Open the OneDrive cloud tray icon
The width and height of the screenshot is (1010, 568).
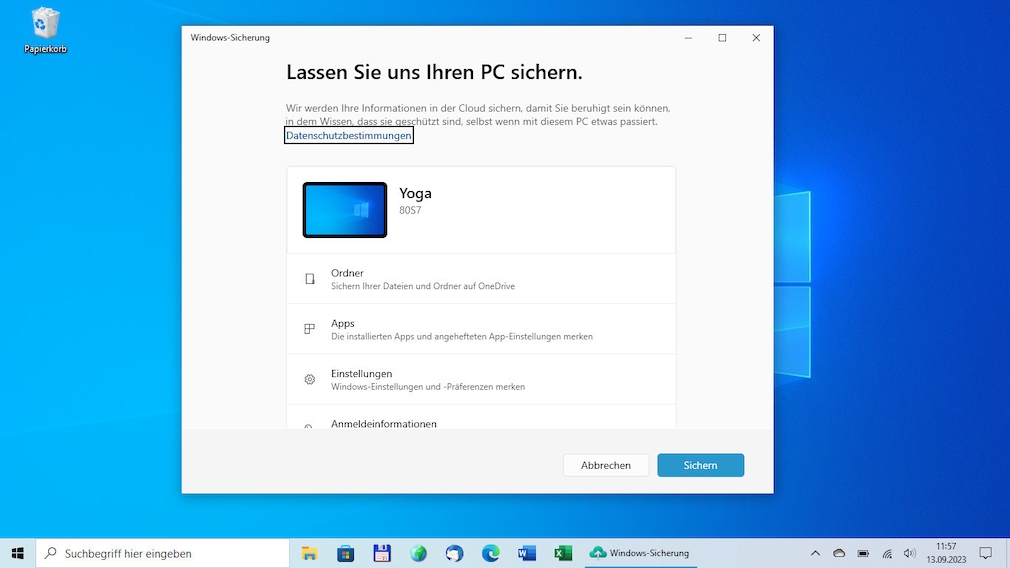click(839, 553)
